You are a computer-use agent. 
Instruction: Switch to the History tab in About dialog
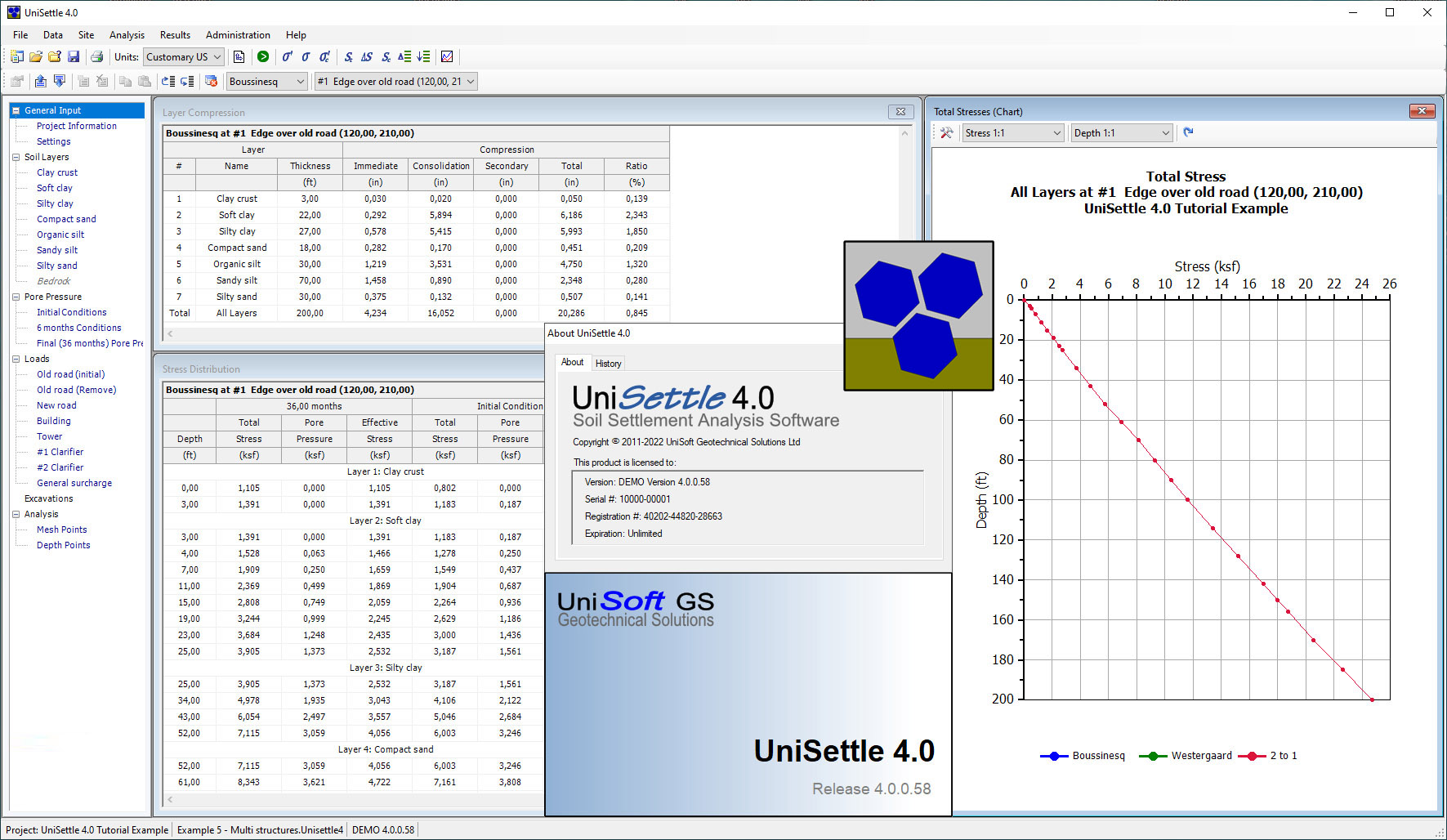[x=608, y=363]
